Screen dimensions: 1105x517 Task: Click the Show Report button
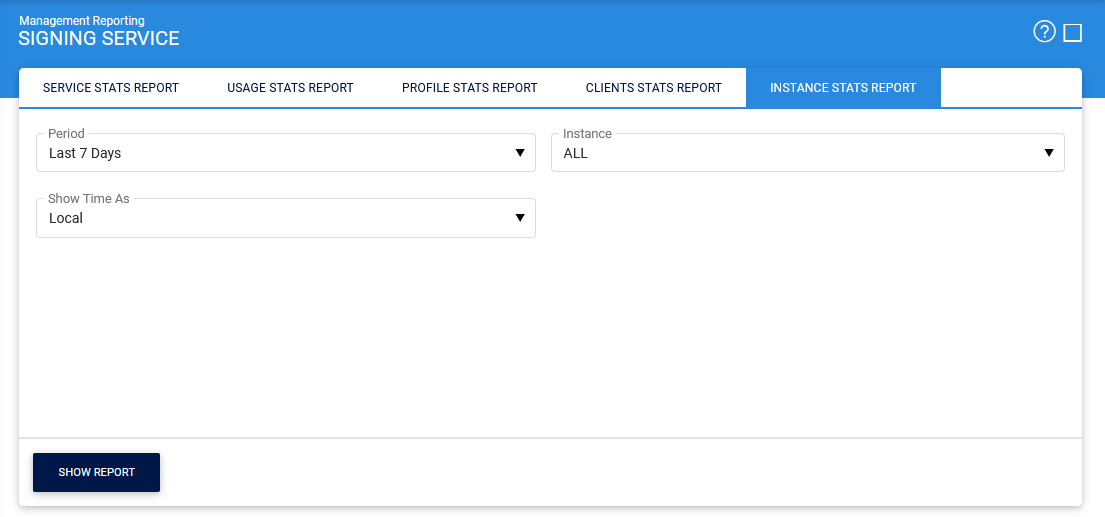point(97,472)
